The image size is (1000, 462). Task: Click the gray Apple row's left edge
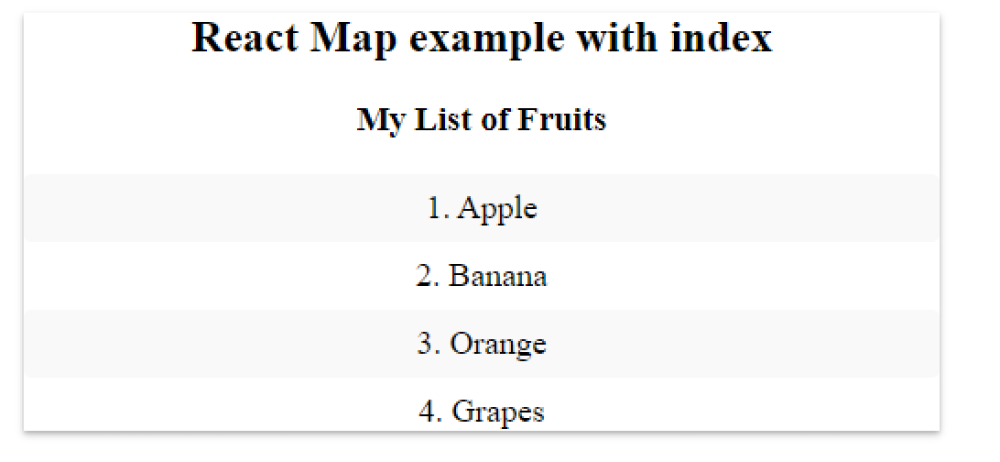tap(32, 208)
